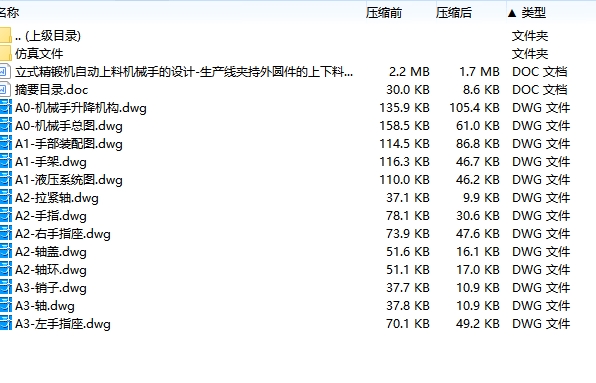Screen dimensions: 596x383
Task: Click the DWG icon beside A1-液压系统图.dwg
Action: pyautogui.click(x=6, y=179)
